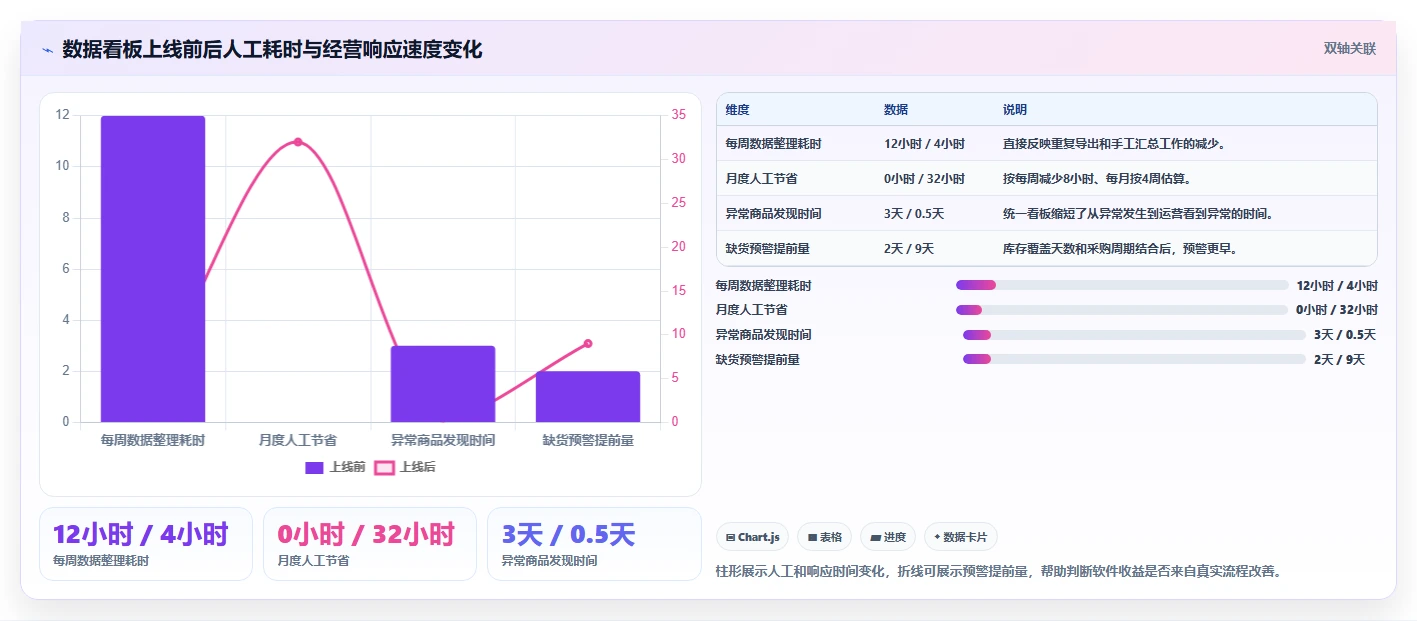The image size is (1417, 621).
Task: Click the 异常商品发现时间 label beside its progress bar
Action: (x=764, y=335)
